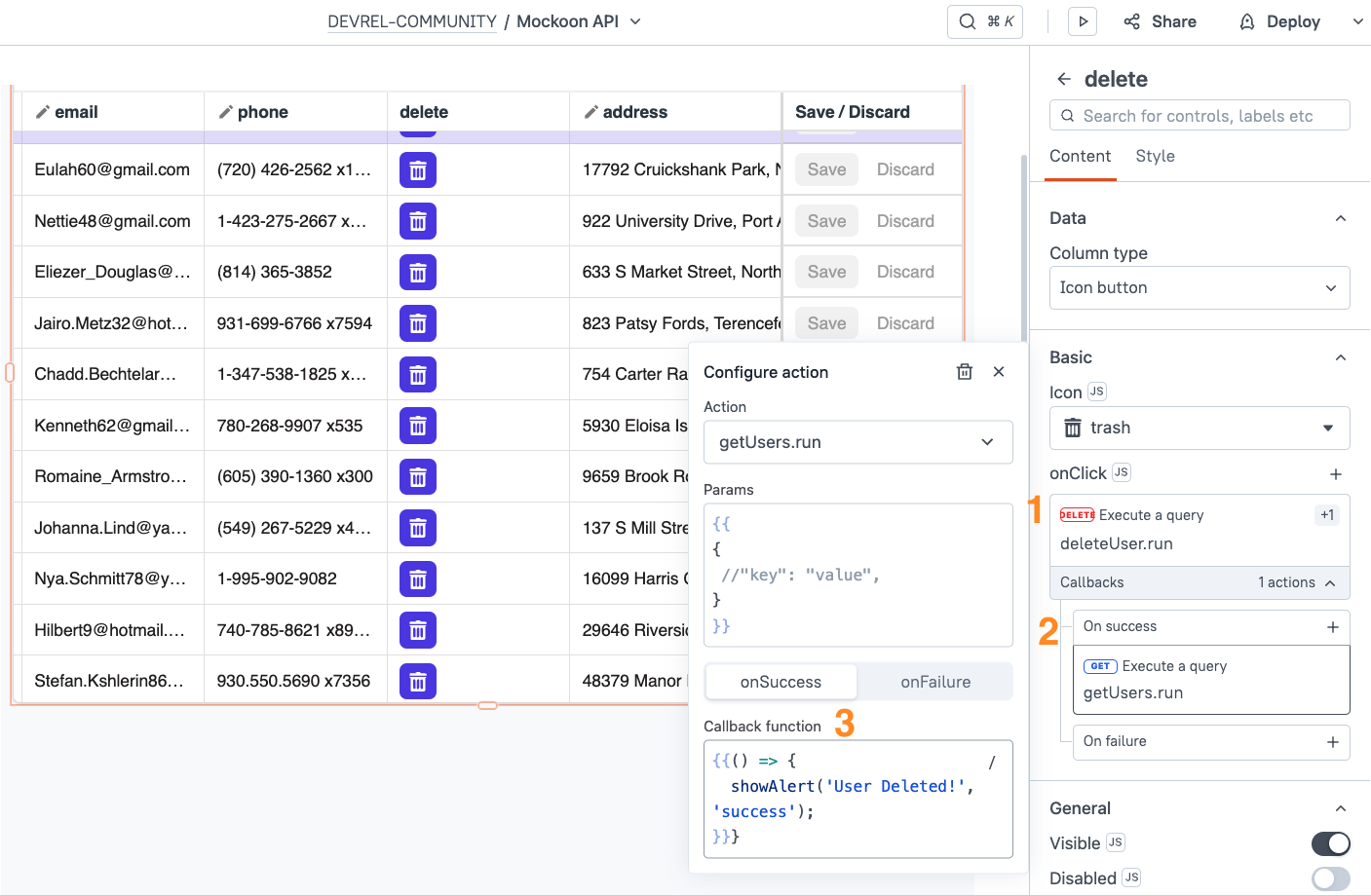Click trash icon in Johanna.Lind row
Image resolution: width=1371 pixels, height=896 pixels.
click(x=417, y=528)
